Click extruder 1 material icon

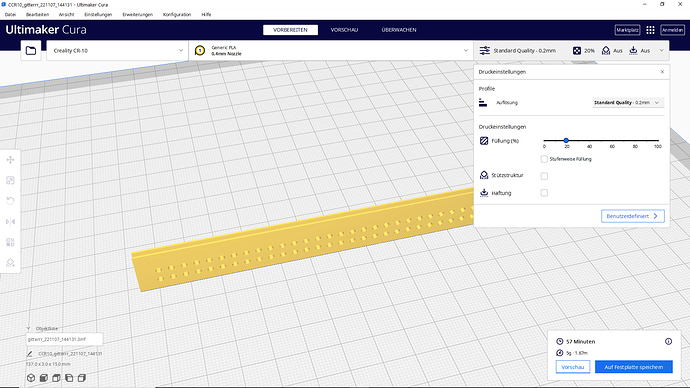coord(200,51)
